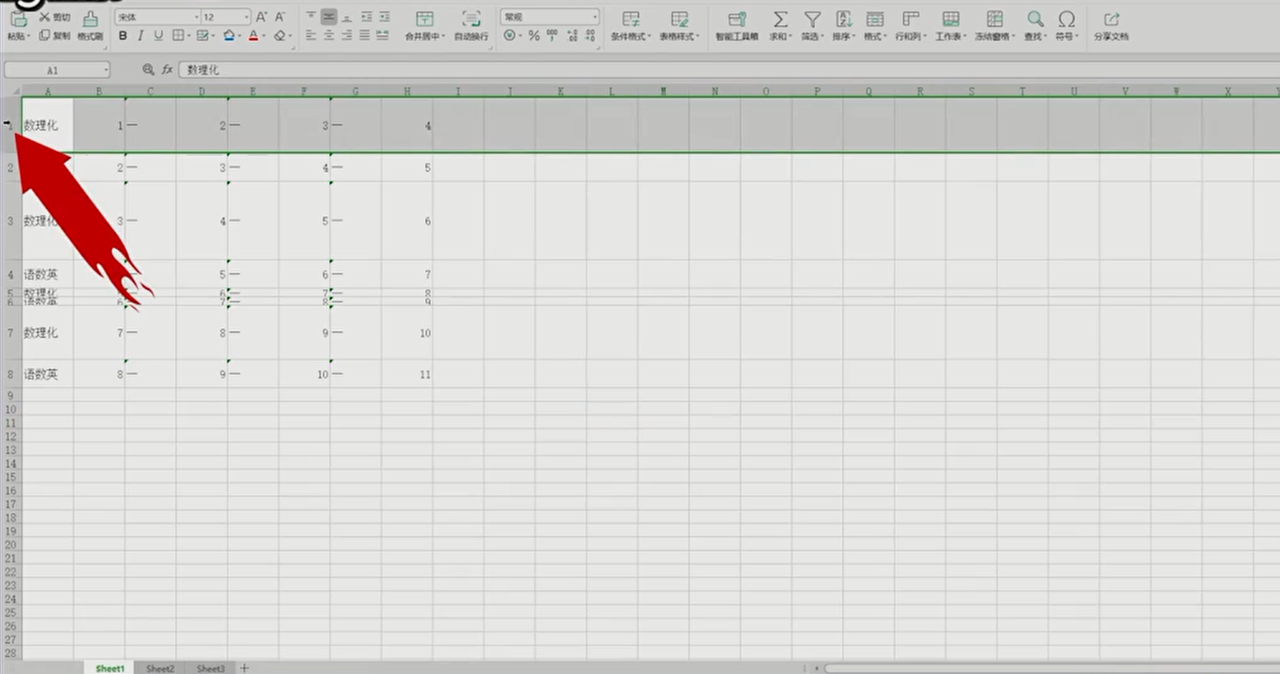The width and height of the screenshot is (1280, 674).
Task: Add a new sheet with plus button
Action: (x=244, y=668)
